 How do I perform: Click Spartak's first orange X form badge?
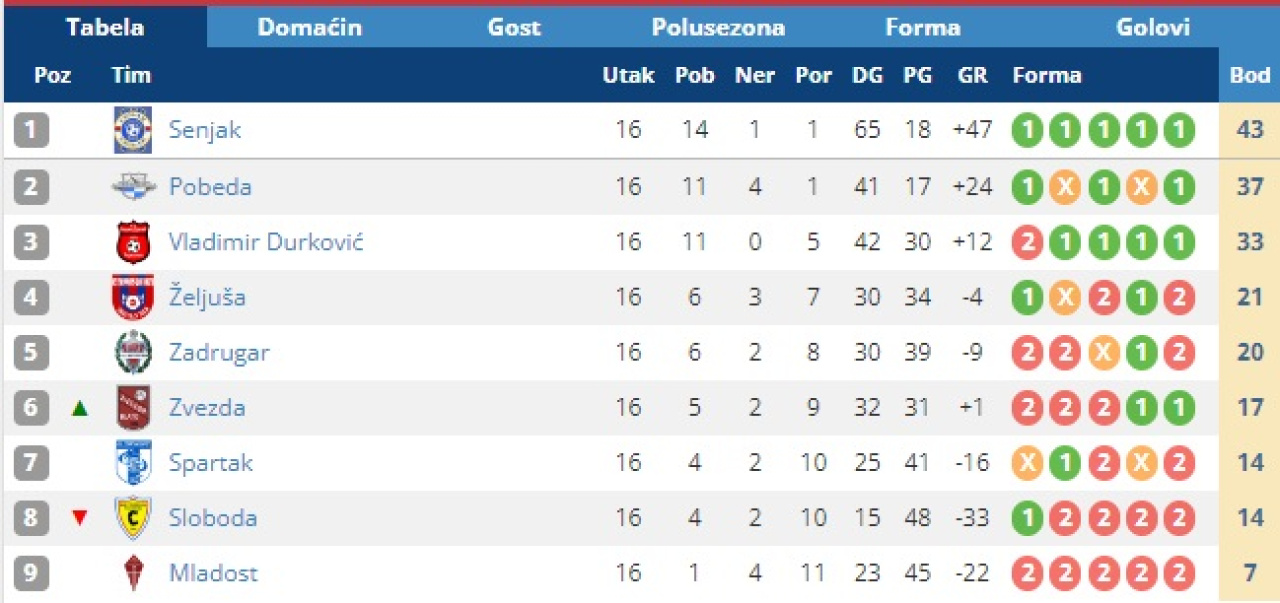pos(1027,463)
